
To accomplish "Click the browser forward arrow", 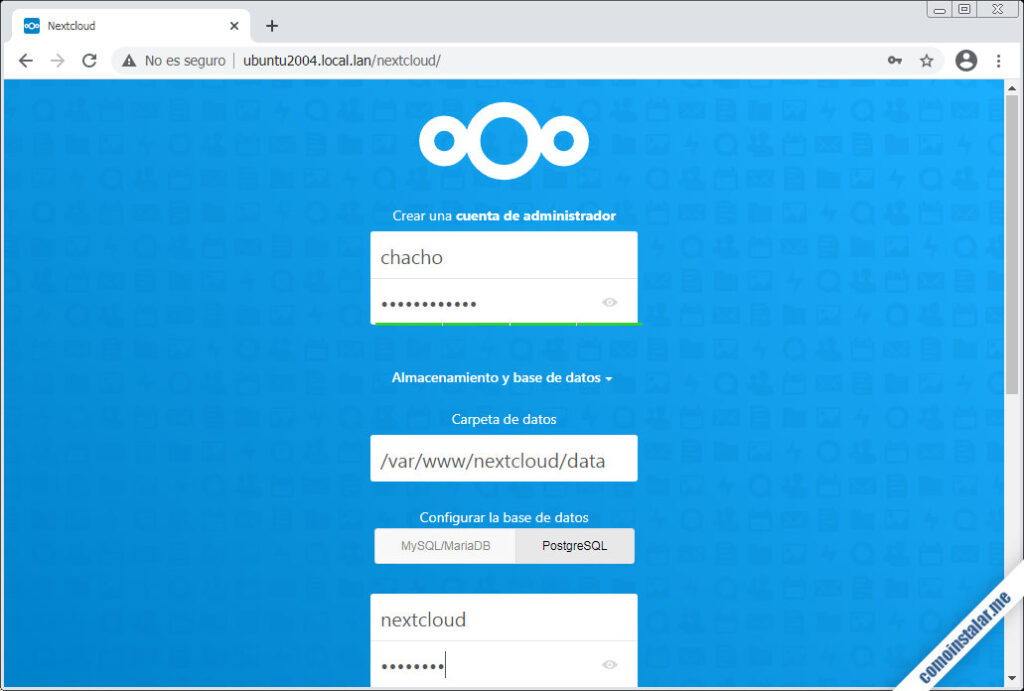I will 57,61.
